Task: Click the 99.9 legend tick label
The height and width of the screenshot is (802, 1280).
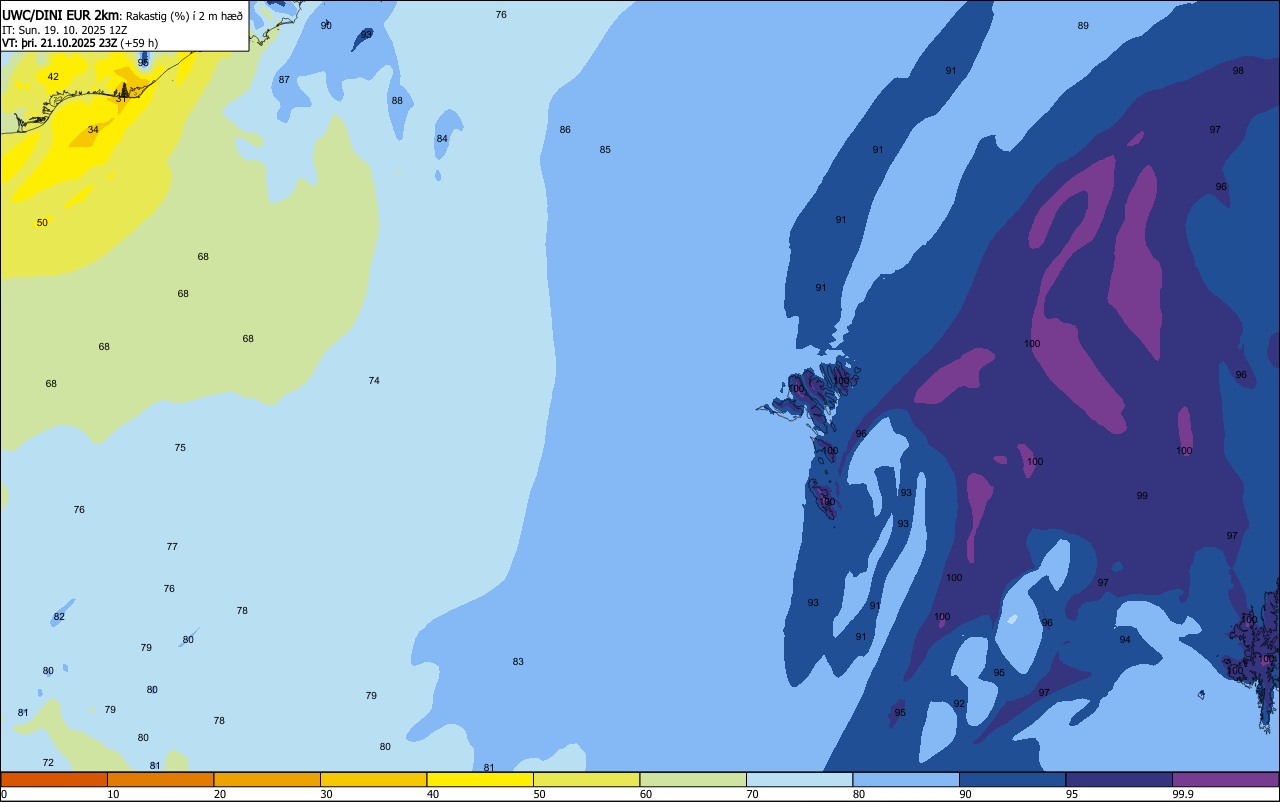Action: pos(1184,794)
